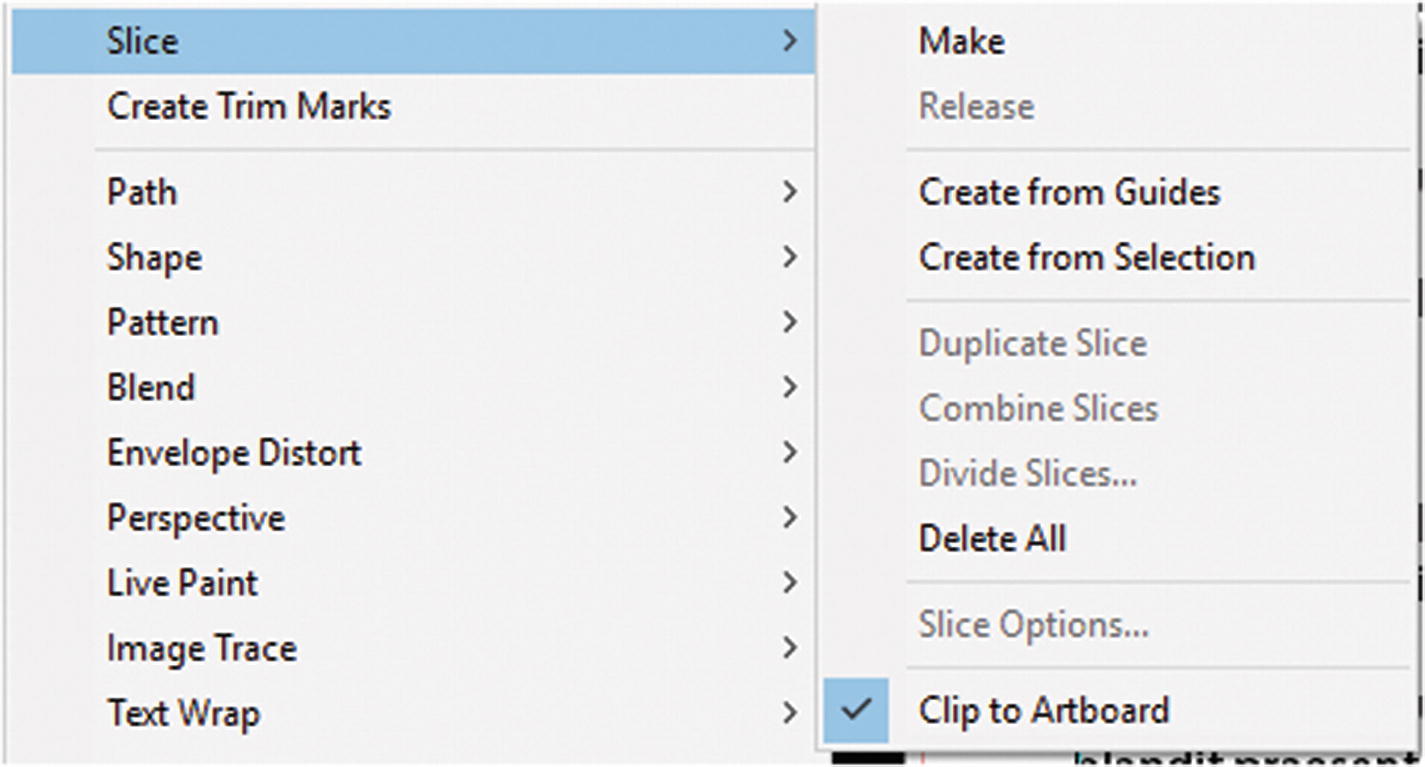1425x767 pixels.
Task: Select Create Trim Marks
Action: [249, 106]
